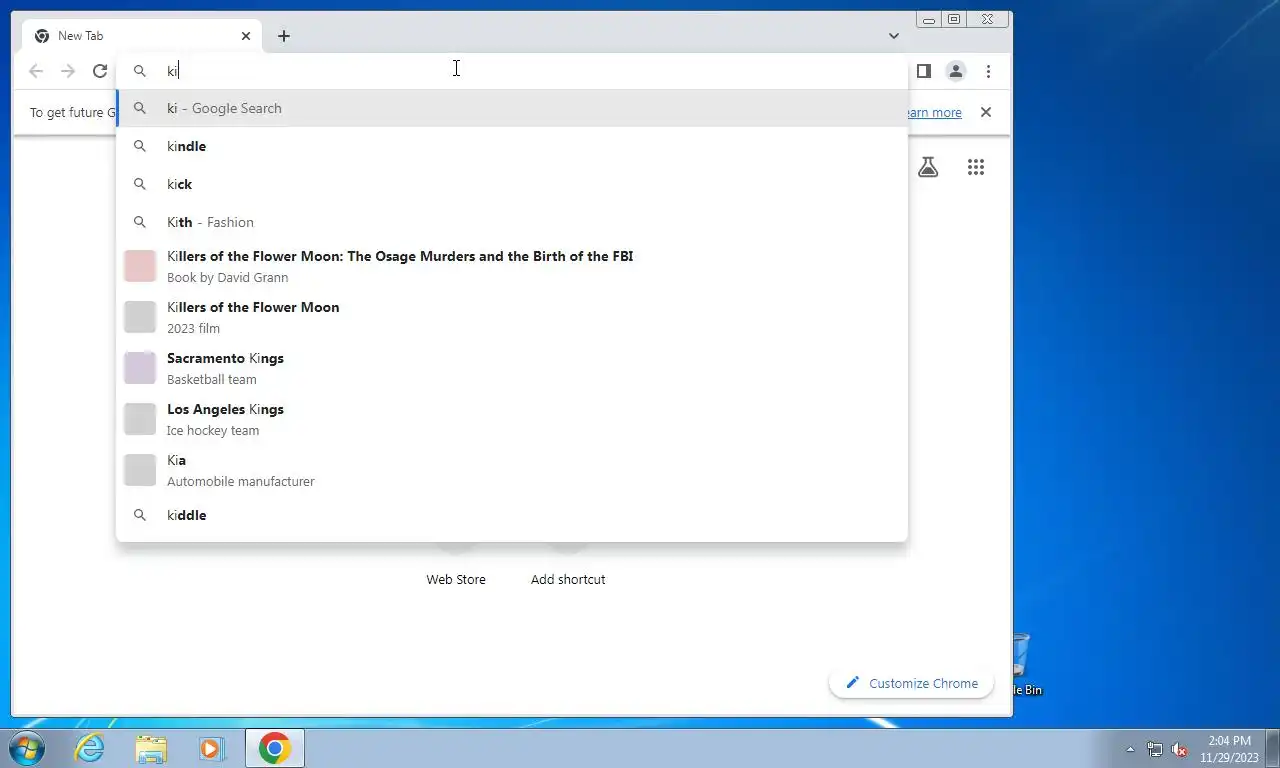
Task: Click the search magnifier beside 'kick'
Action: click(140, 184)
